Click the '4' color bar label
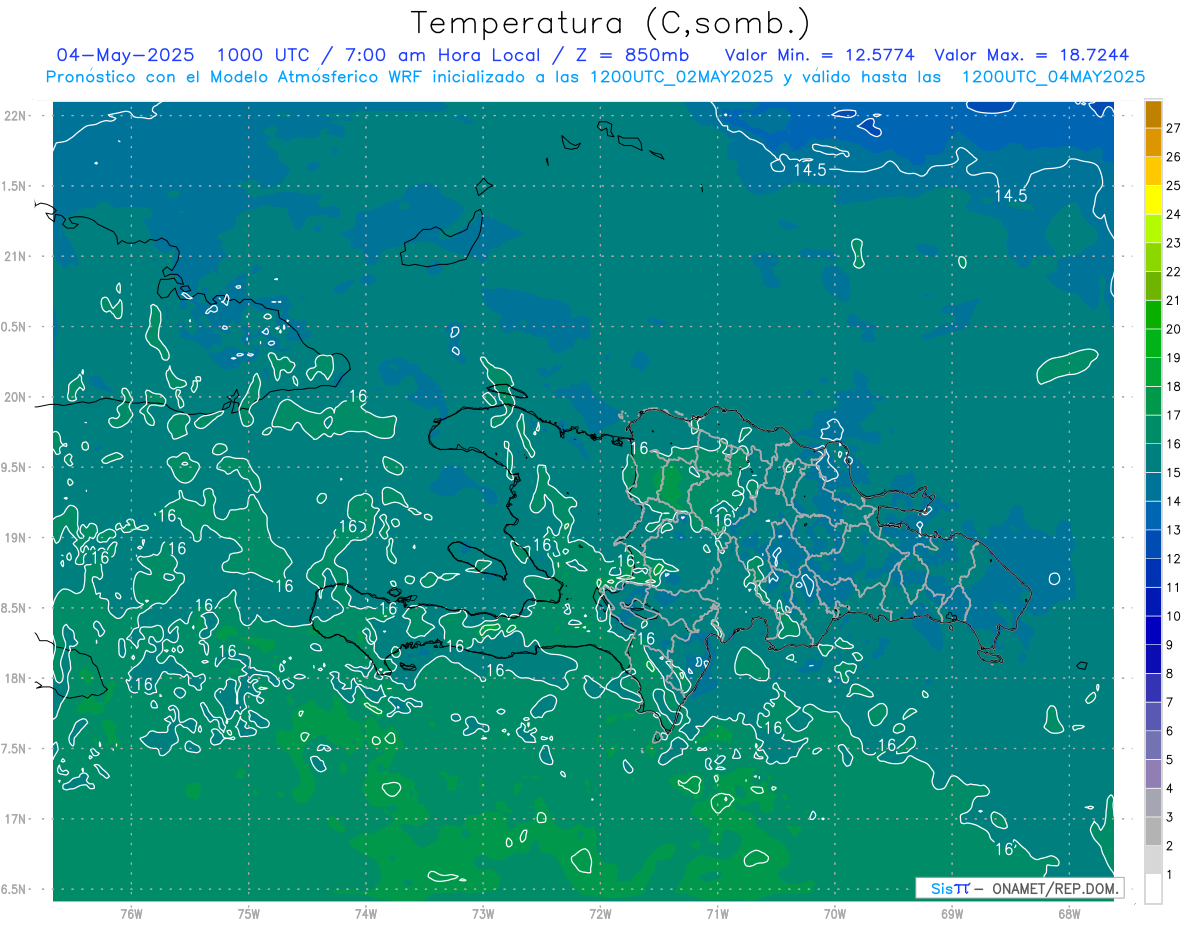The image size is (1200, 927). point(1170,789)
